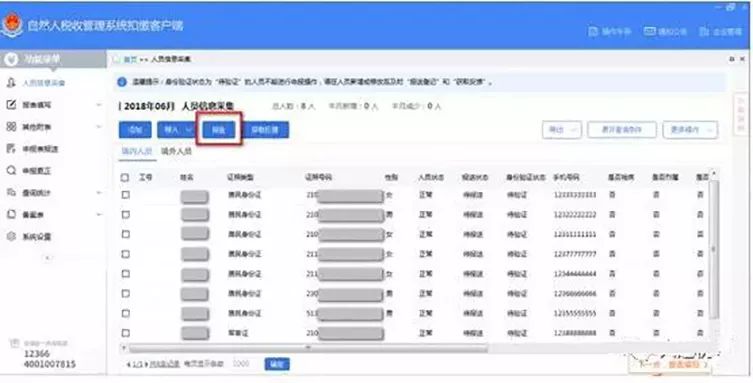The image size is (753, 383).
Task: Click the home icon in the breadcrumb
Action: pyautogui.click(x=117, y=60)
